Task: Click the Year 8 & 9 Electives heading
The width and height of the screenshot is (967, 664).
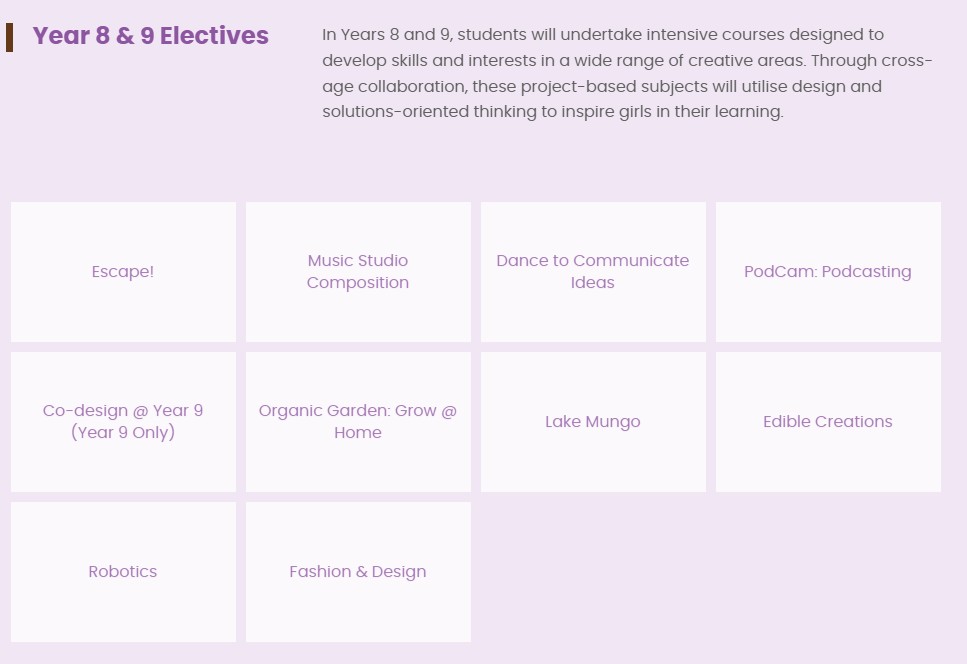Action: (x=151, y=36)
